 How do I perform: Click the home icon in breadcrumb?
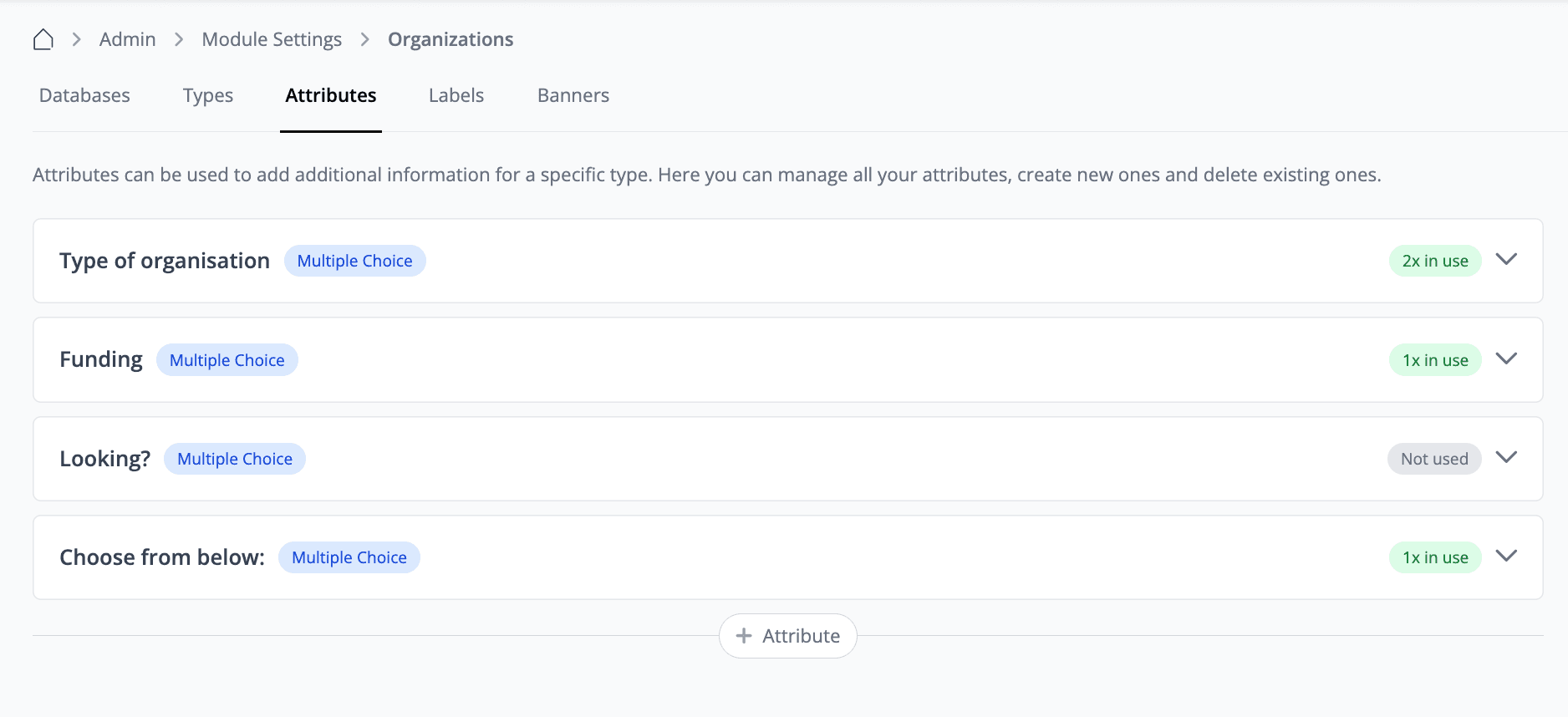tap(43, 39)
